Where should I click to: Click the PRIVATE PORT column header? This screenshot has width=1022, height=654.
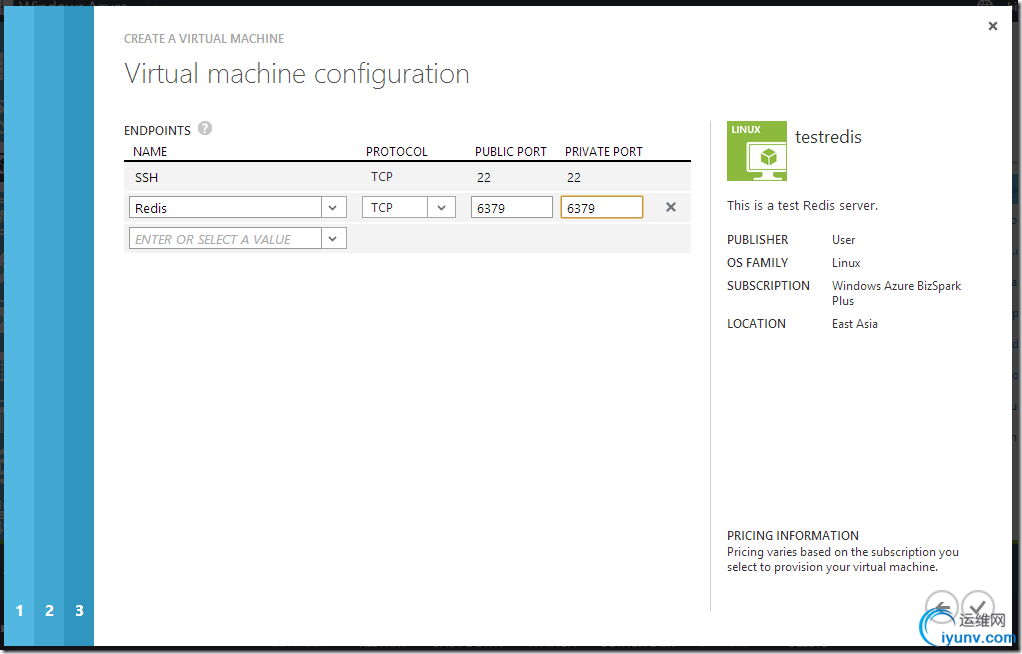pos(604,151)
